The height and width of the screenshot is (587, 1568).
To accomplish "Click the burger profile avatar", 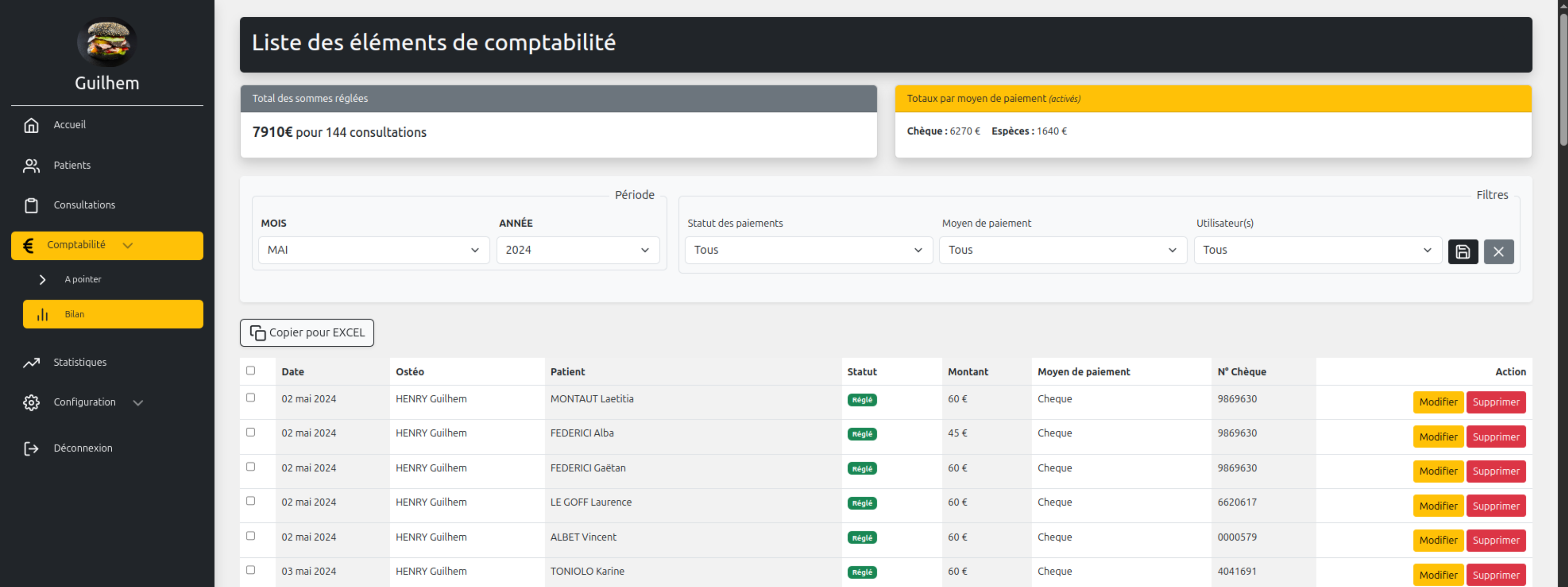I will [x=107, y=41].
